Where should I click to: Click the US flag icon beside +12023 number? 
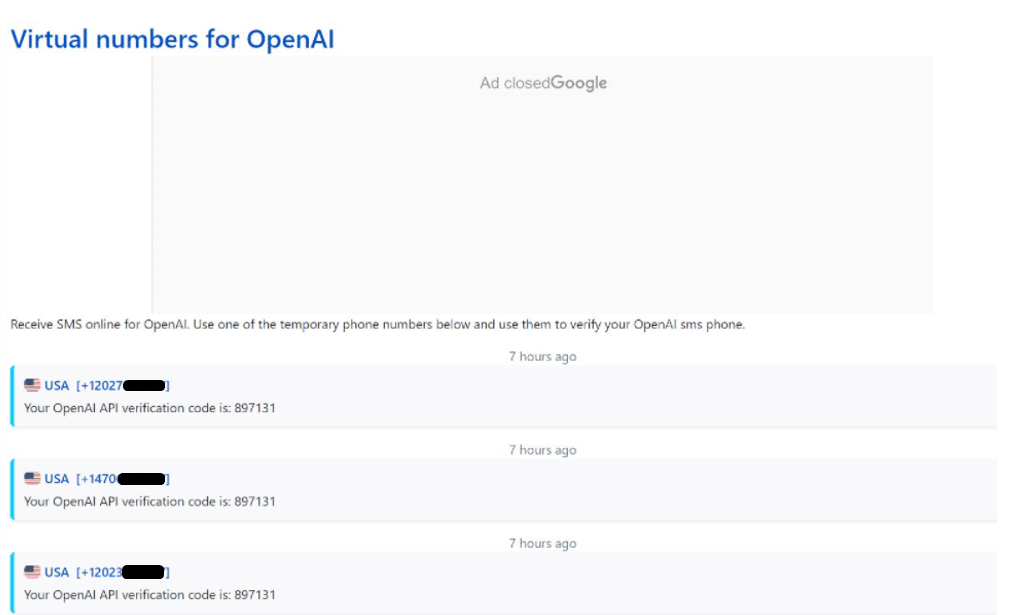click(32, 572)
